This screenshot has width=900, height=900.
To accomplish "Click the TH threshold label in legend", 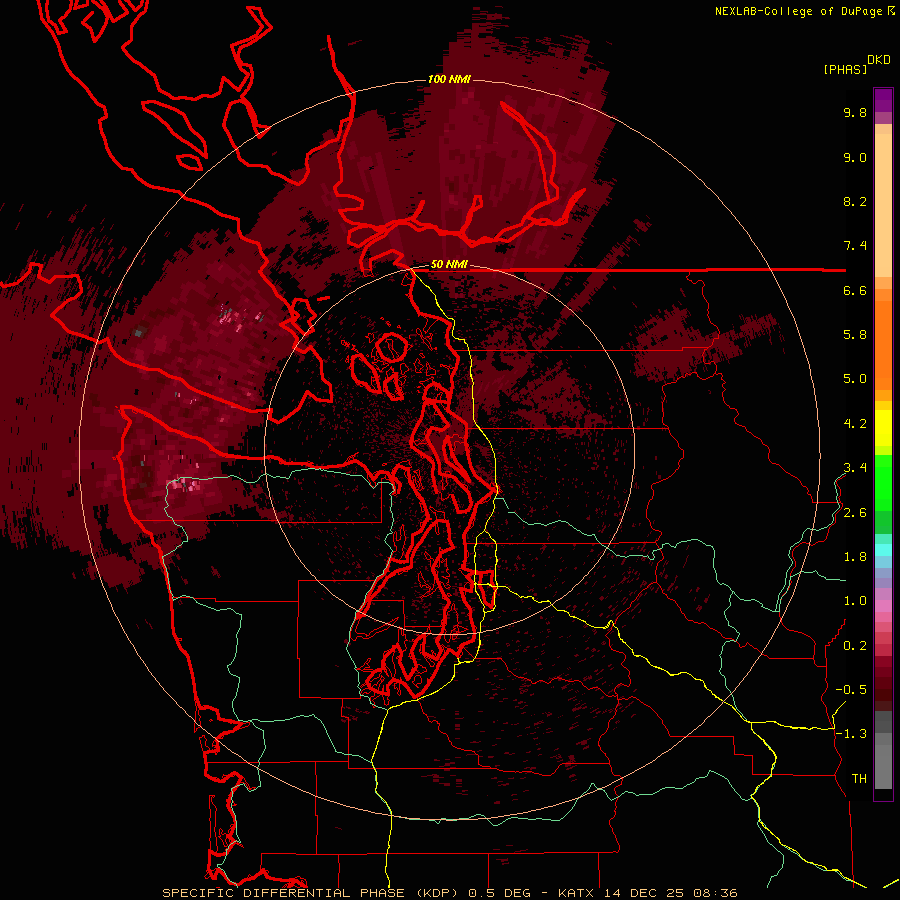I will [x=859, y=779].
